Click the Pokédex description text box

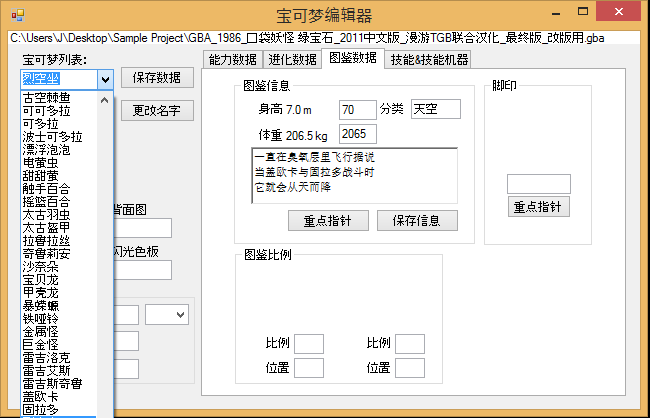coord(355,176)
